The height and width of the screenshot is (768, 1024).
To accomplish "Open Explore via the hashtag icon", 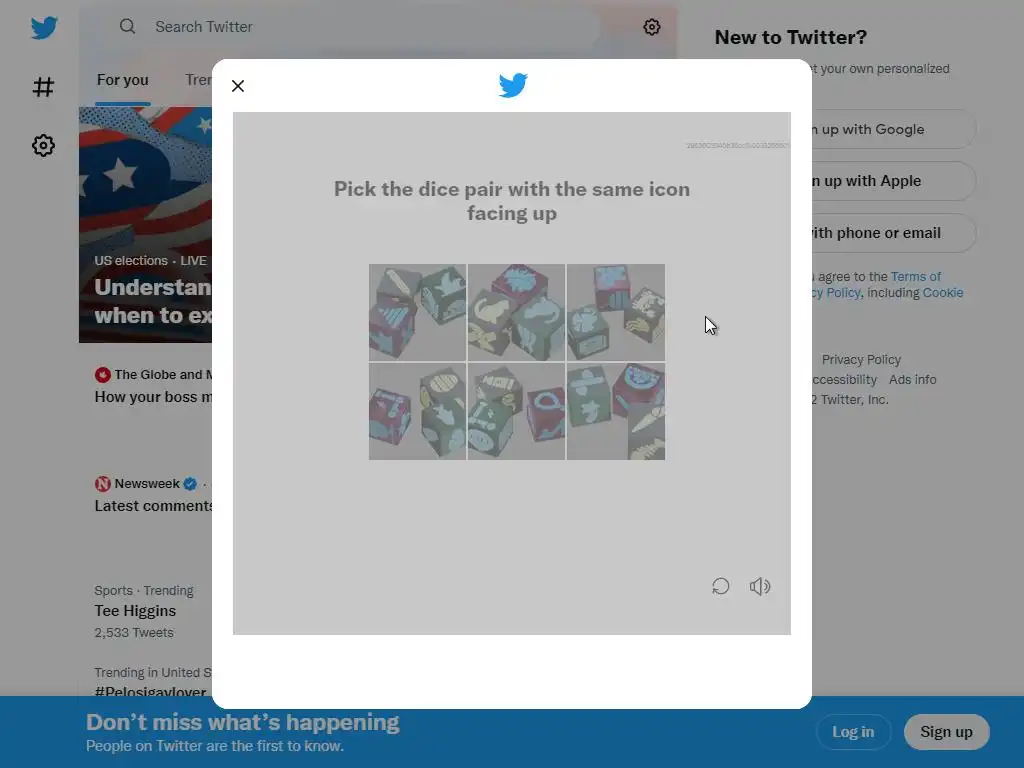I will [x=43, y=86].
